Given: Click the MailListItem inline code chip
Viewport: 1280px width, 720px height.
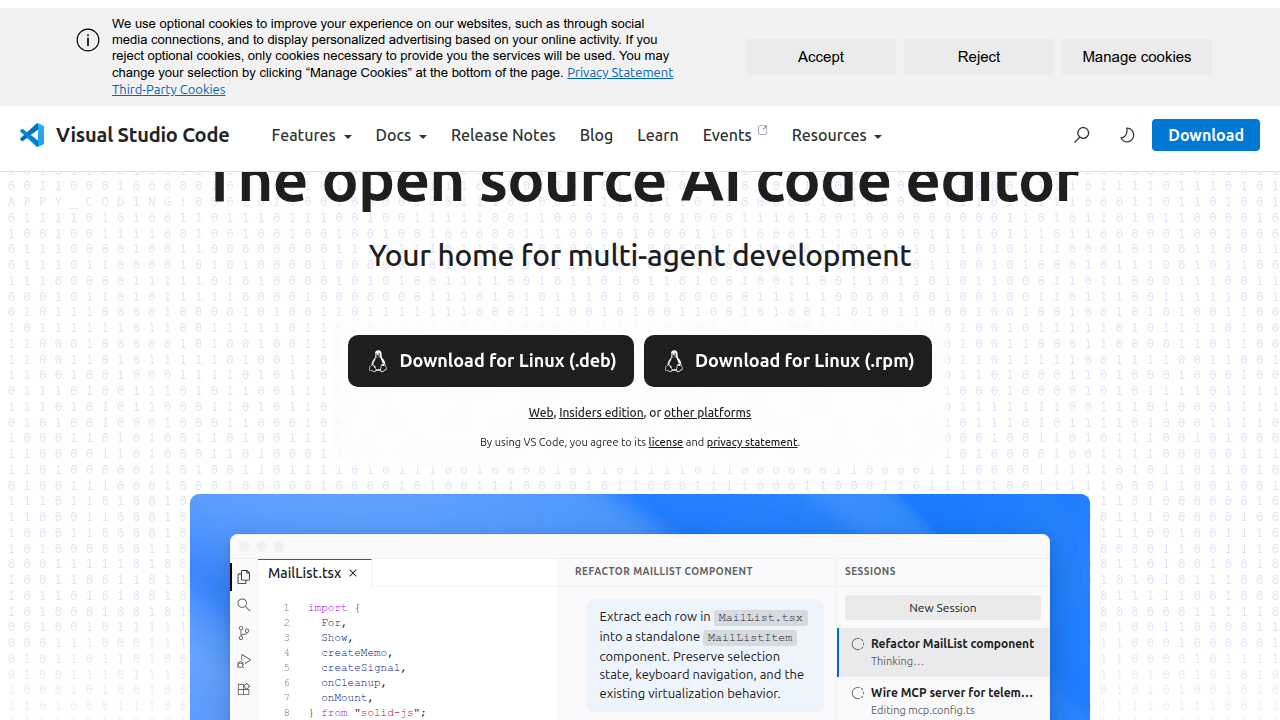Looking at the screenshot, I should click(x=750, y=637).
